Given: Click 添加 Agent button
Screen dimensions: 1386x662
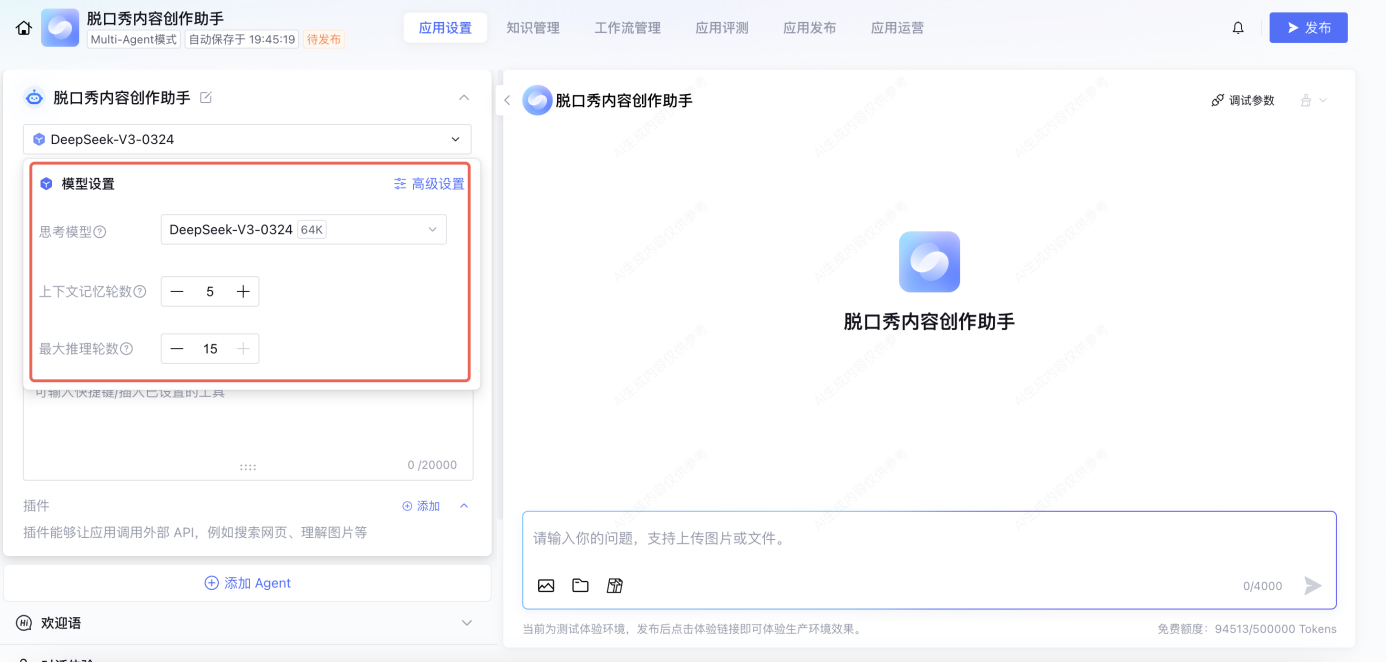Looking at the screenshot, I should coord(247,583).
